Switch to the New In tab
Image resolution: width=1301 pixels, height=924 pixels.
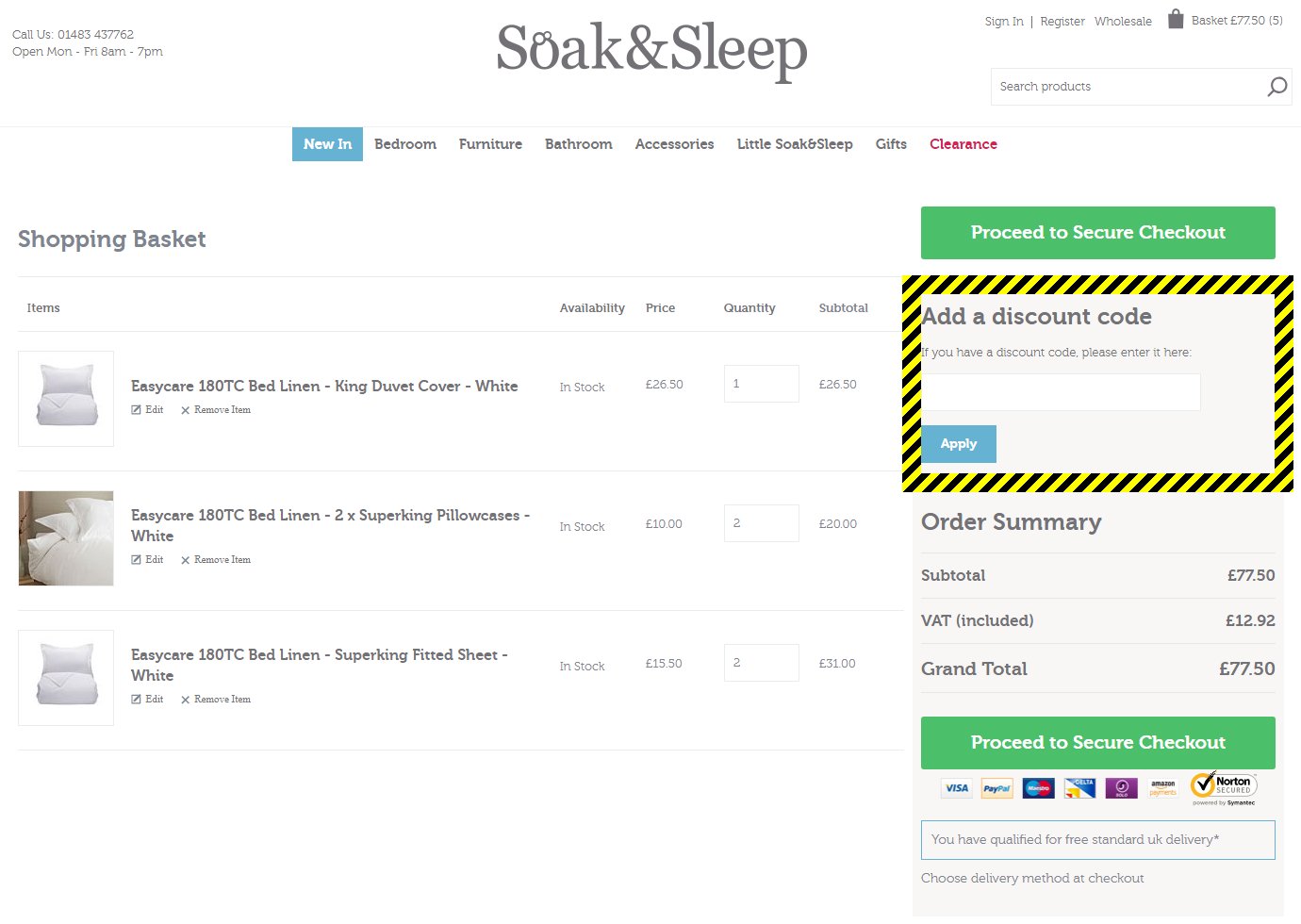pyautogui.click(x=327, y=143)
